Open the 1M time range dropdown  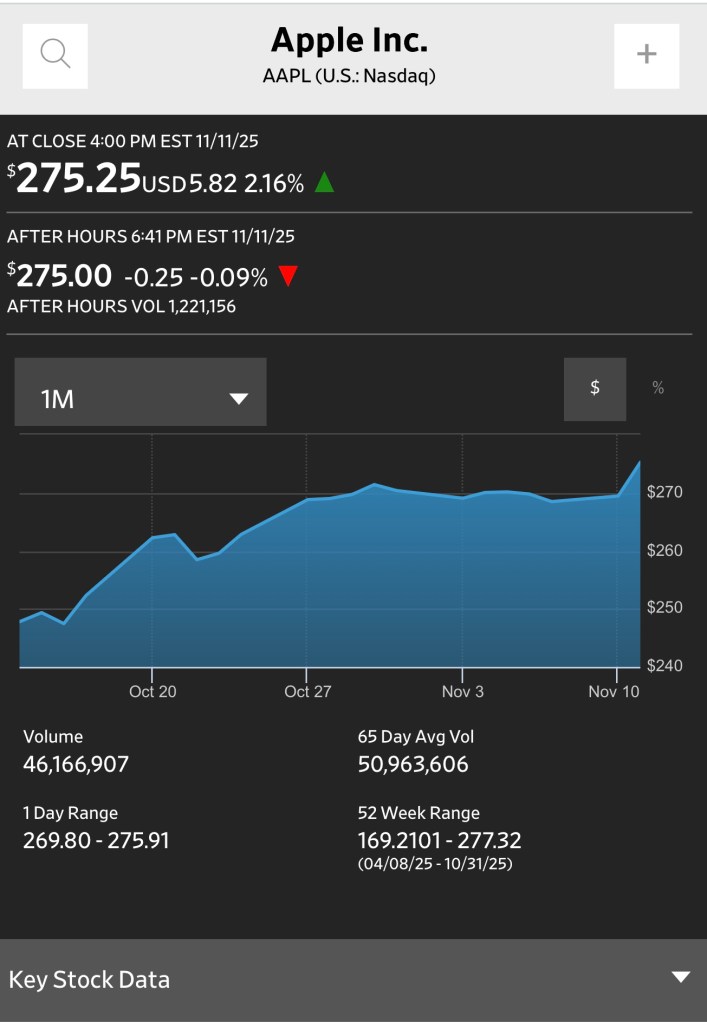tap(140, 398)
